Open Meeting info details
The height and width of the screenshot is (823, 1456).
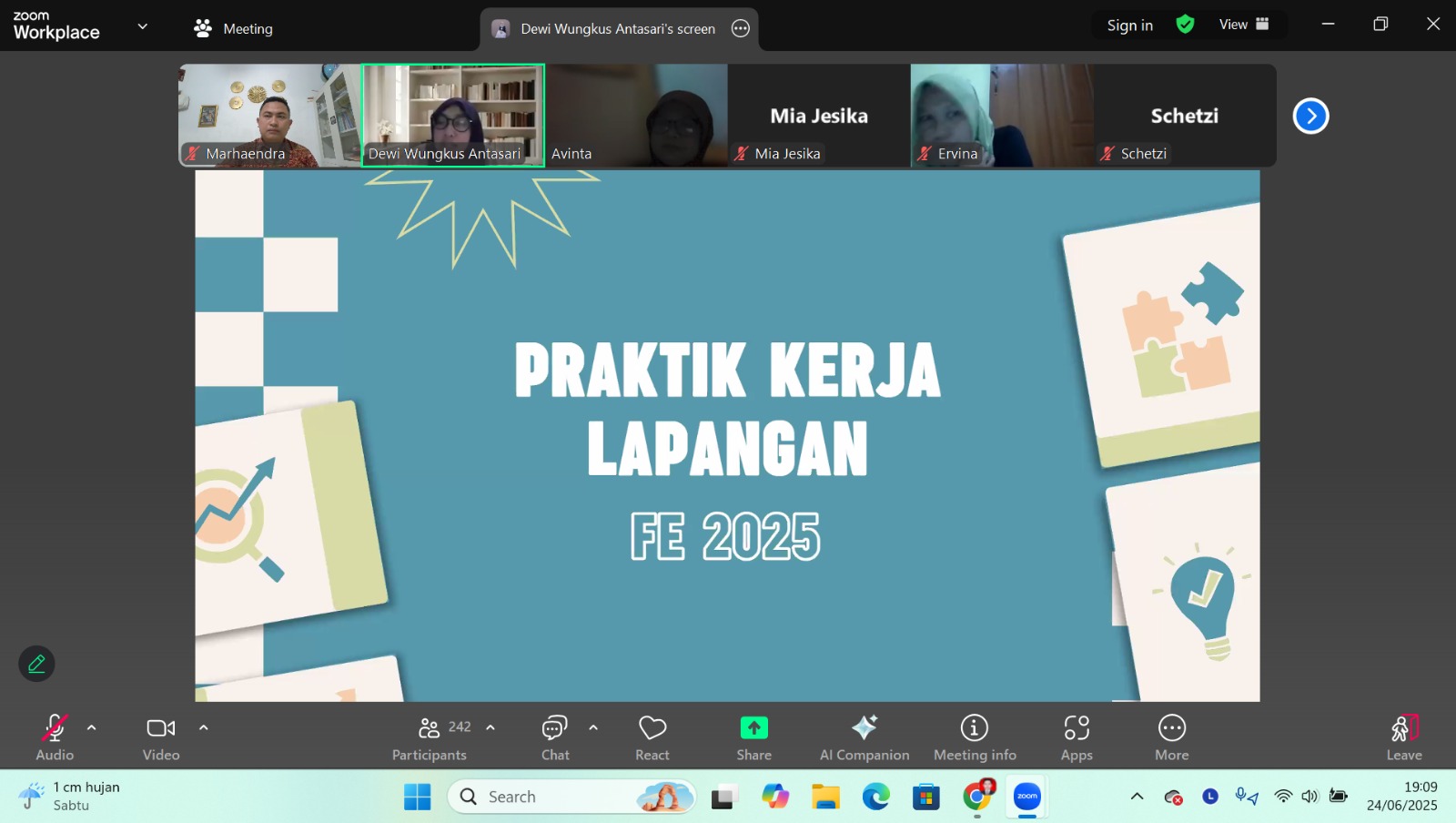975,737
